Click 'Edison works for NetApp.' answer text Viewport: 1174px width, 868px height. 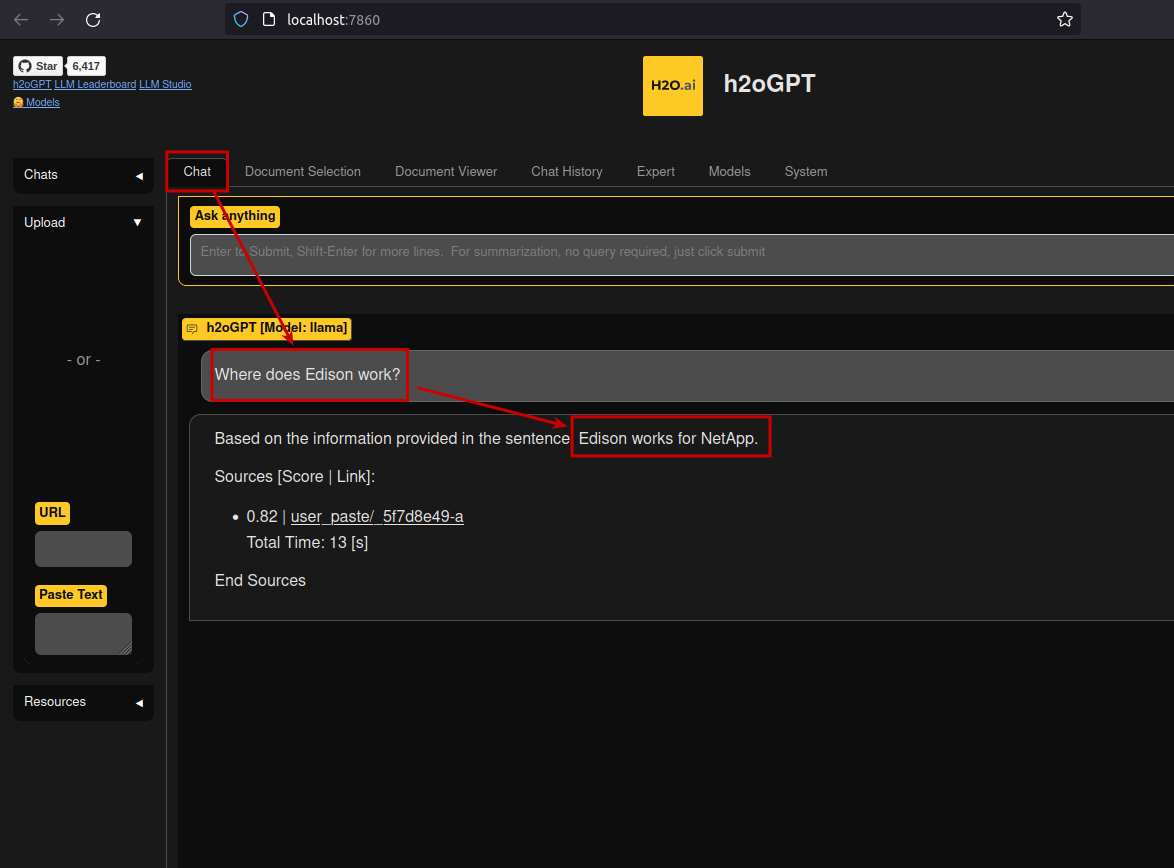click(668, 438)
